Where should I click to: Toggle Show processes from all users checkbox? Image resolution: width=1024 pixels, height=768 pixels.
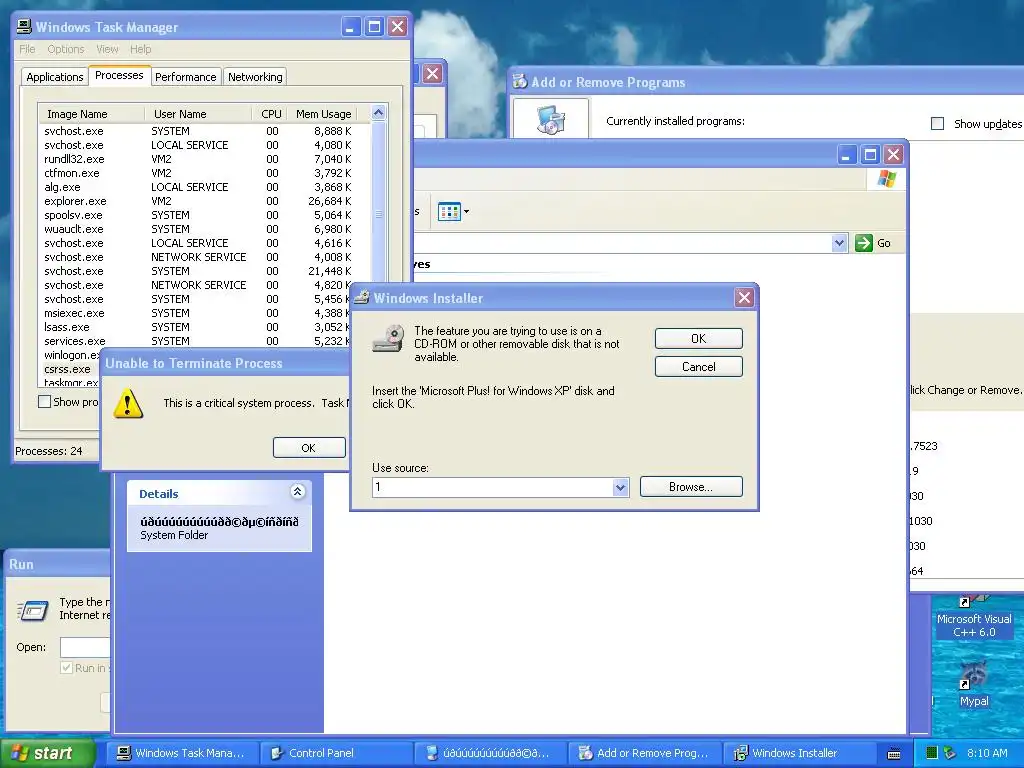click(x=44, y=402)
